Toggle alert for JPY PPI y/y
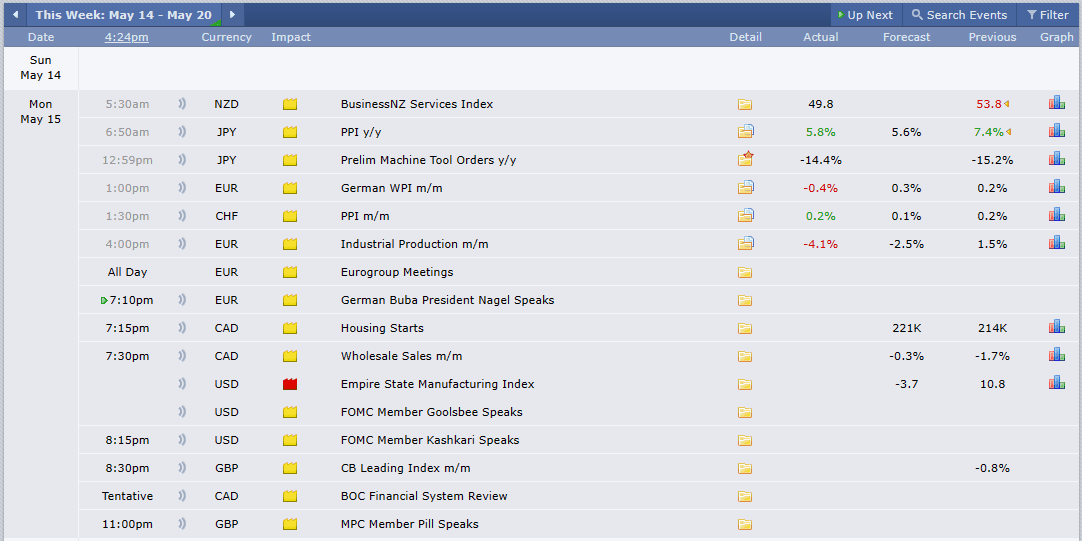This screenshot has height=541, width=1082. [182, 132]
